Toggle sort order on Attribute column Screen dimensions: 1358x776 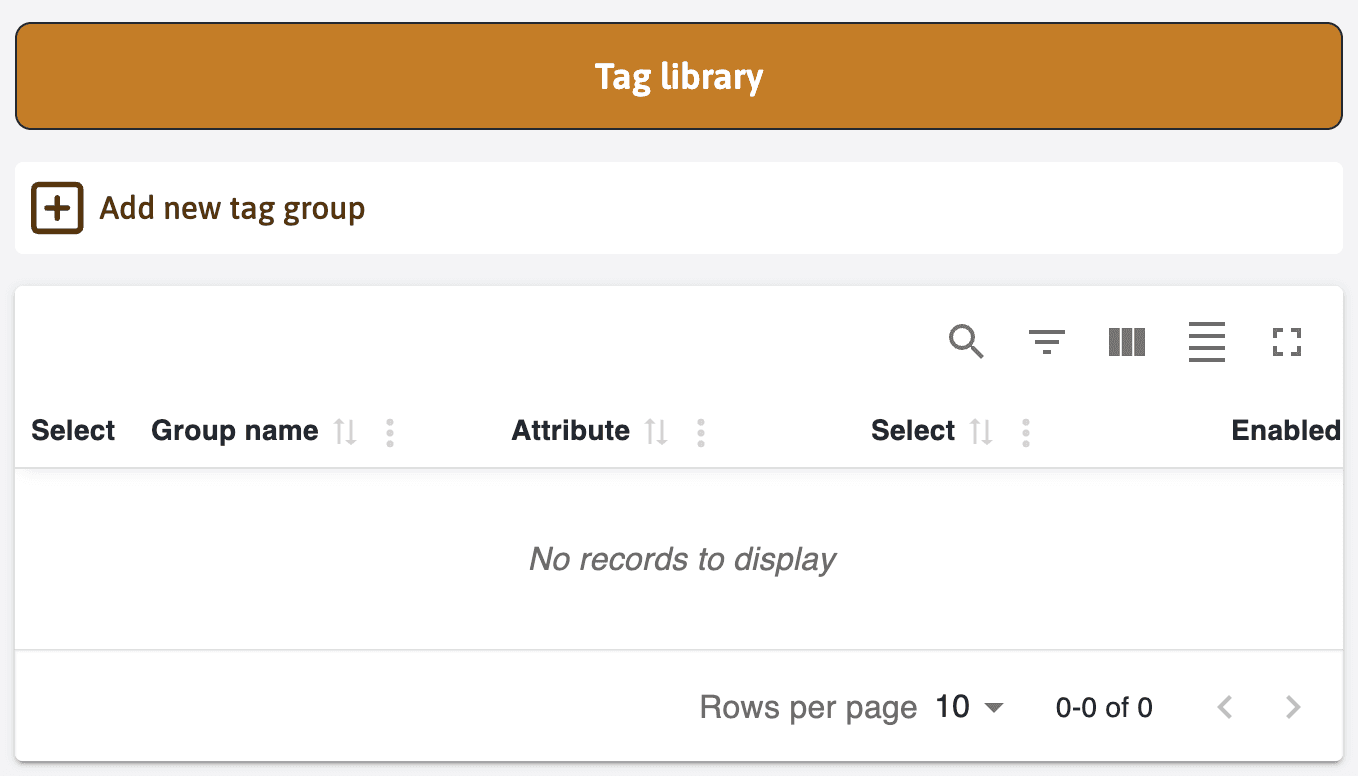[x=658, y=432]
